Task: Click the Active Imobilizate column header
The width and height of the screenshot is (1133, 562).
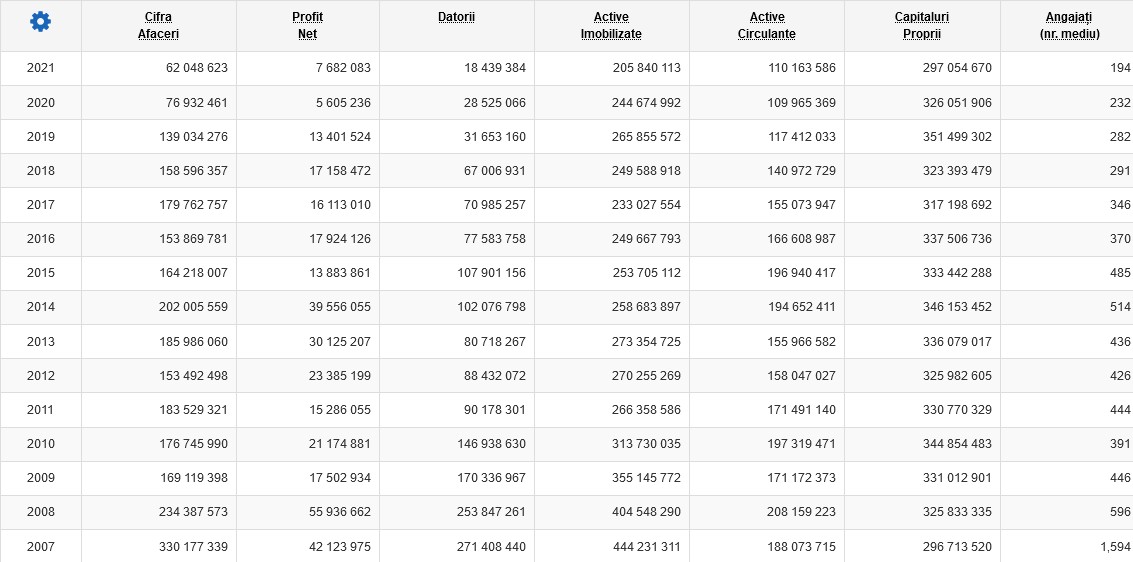Action: point(611,25)
